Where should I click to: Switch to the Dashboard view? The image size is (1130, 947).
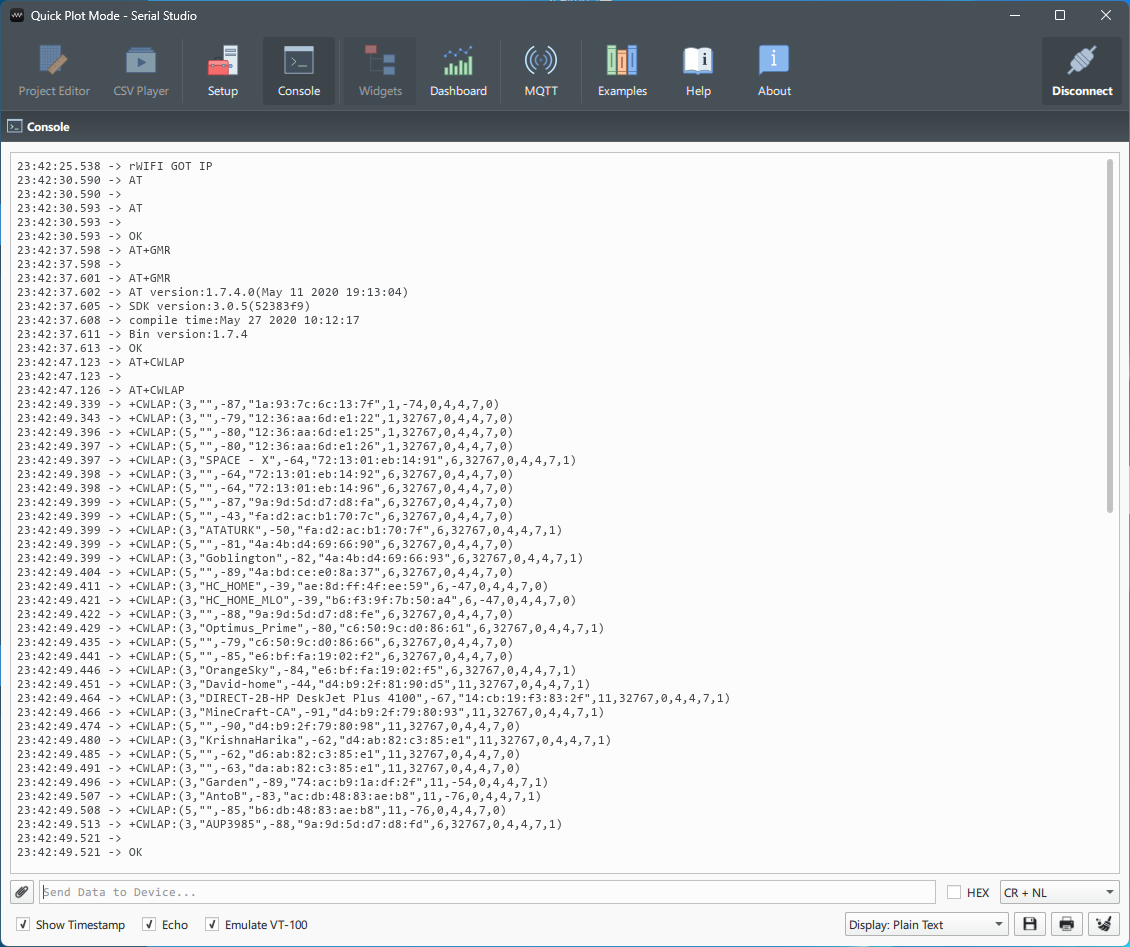(458, 71)
